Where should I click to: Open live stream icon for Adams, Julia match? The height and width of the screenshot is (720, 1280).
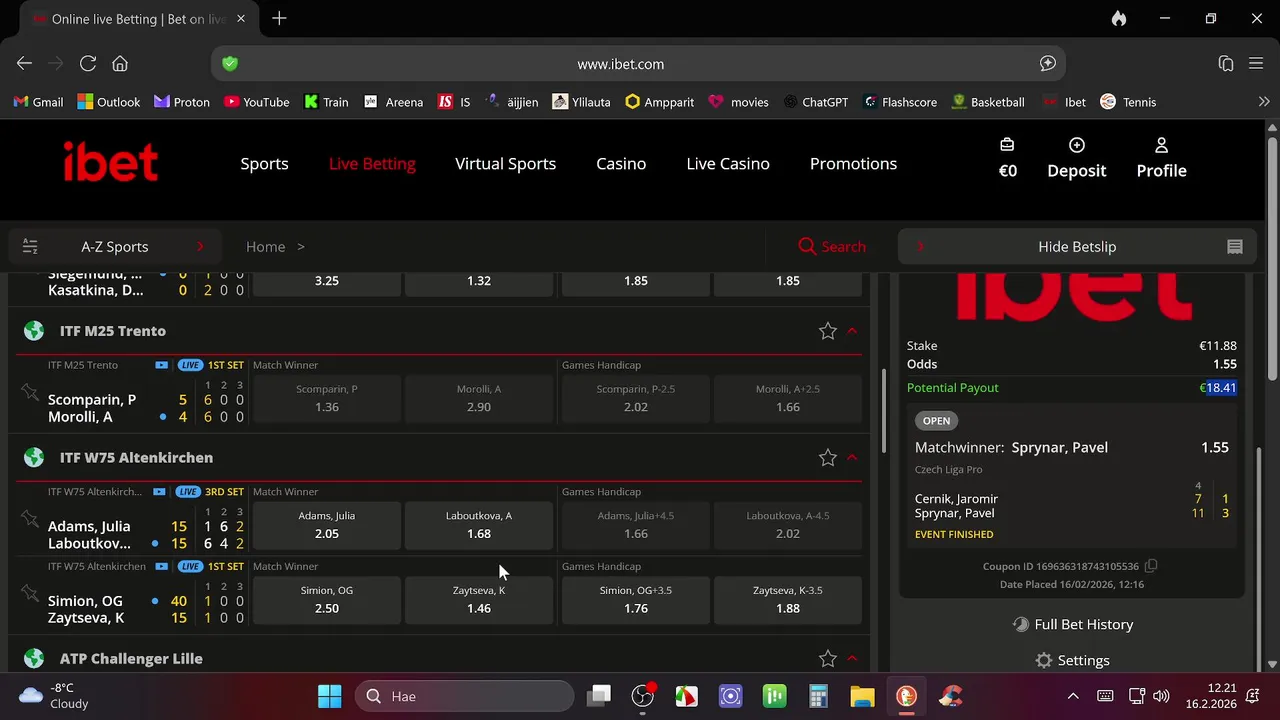160,492
